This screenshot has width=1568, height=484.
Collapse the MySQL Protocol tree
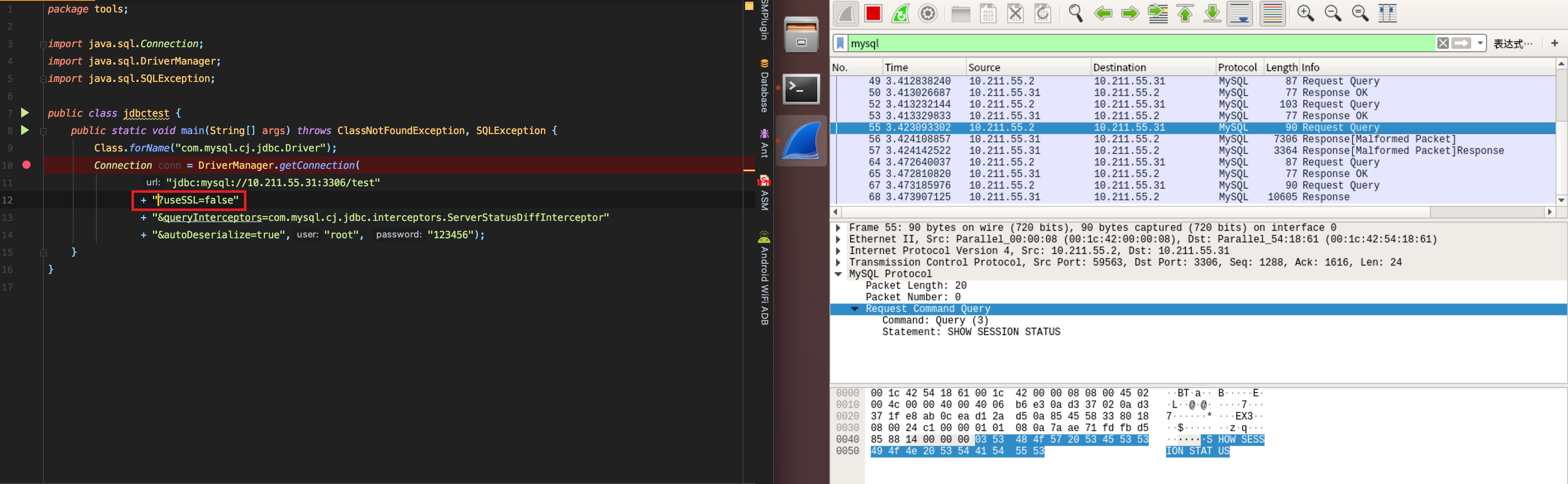tap(838, 274)
